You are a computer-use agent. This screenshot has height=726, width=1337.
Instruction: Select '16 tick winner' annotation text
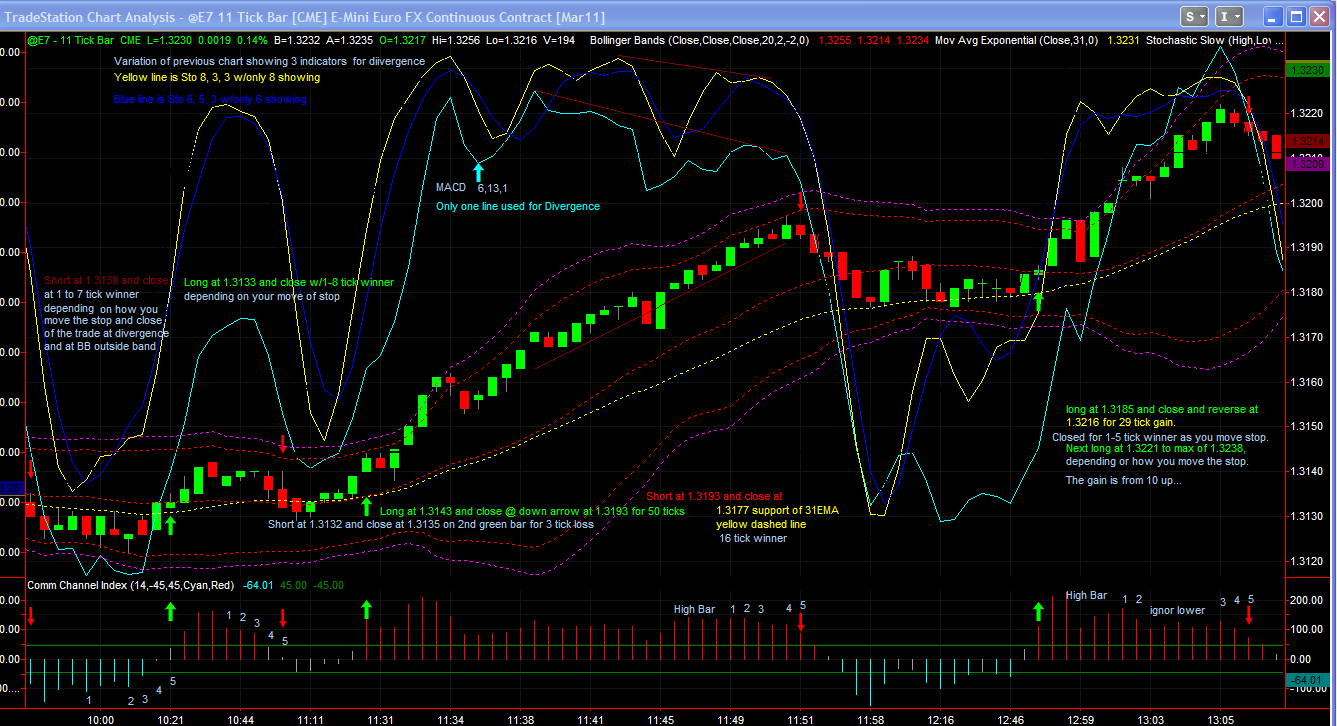753,538
